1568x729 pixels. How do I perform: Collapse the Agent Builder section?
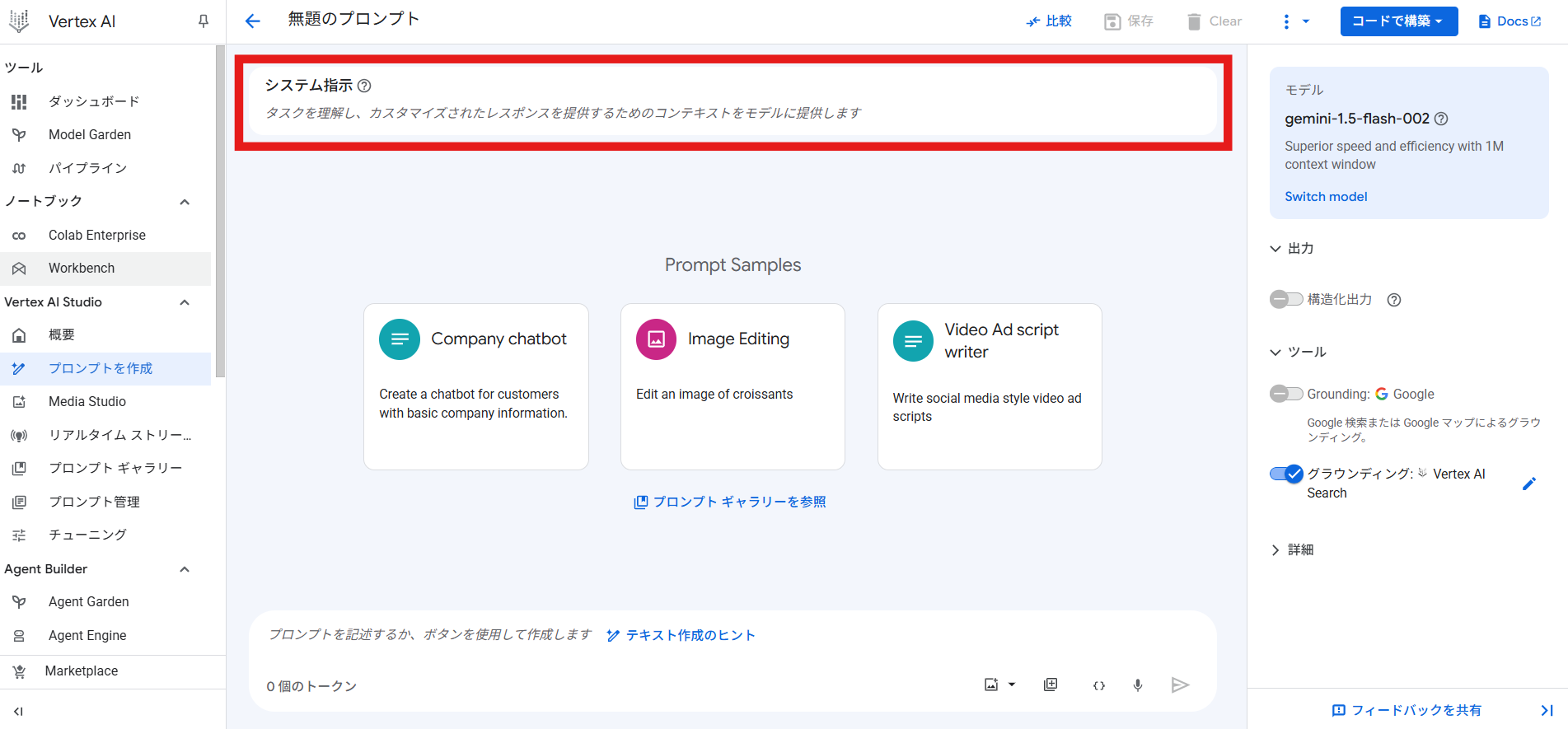(185, 569)
